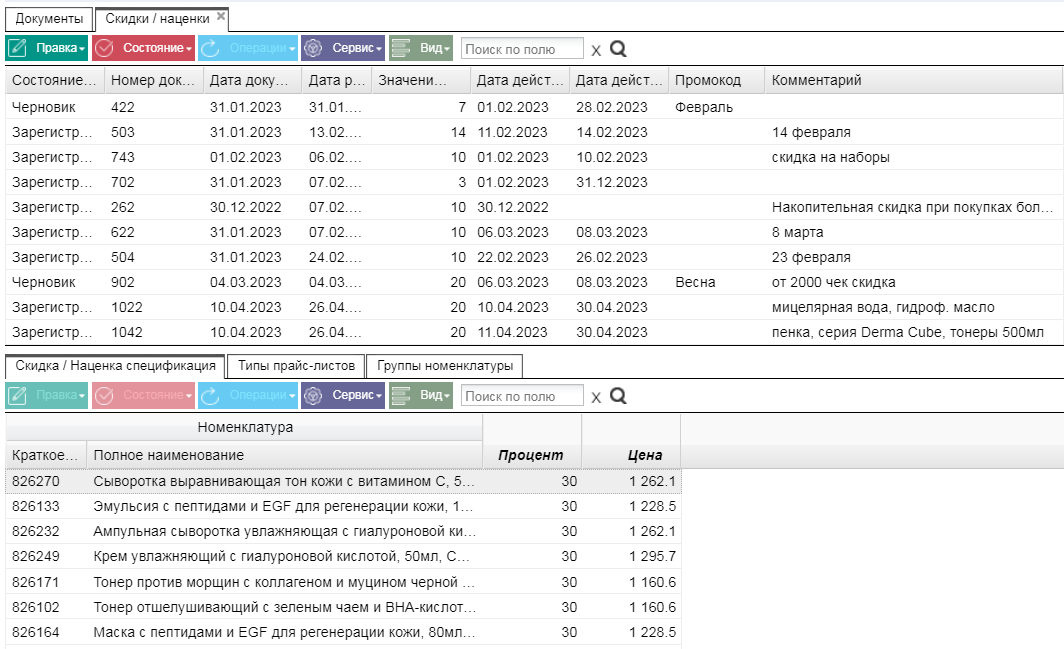Image resolution: width=1064 pixels, height=649 pixels.
Task: Open the lower Состояние dropdown menu
Action: (143, 395)
